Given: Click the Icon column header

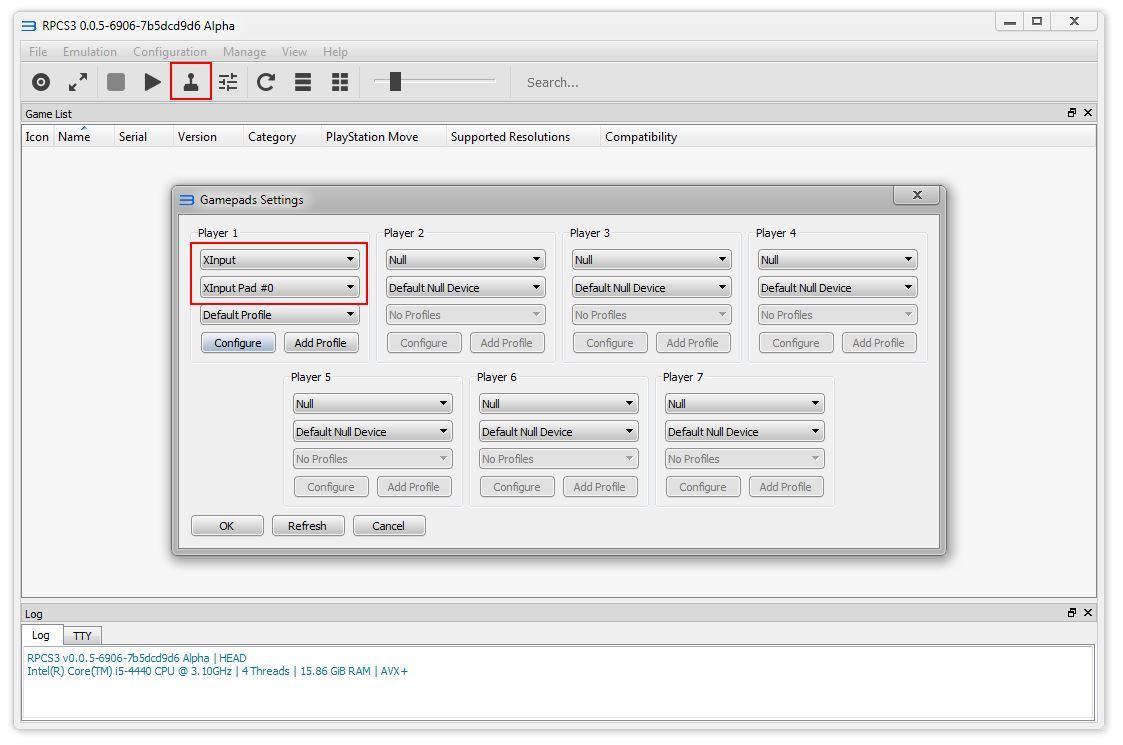Looking at the screenshot, I should [37, 137].
